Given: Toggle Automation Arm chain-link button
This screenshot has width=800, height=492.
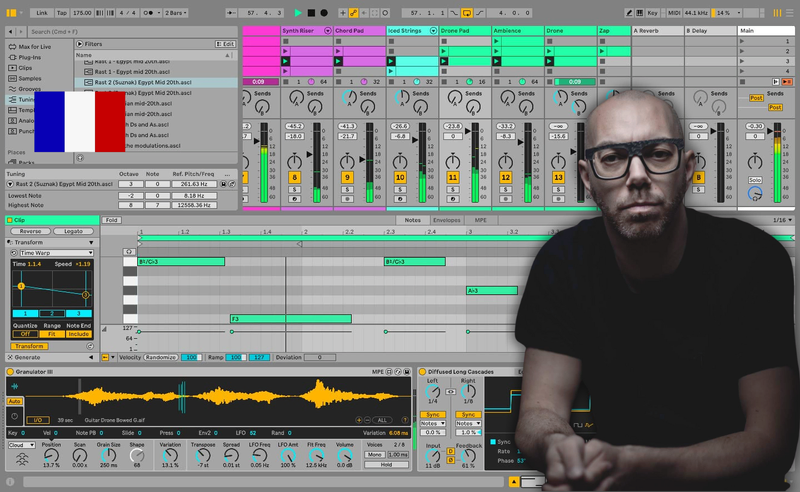Looking at the screenshot, I should [x=353, y=13].
